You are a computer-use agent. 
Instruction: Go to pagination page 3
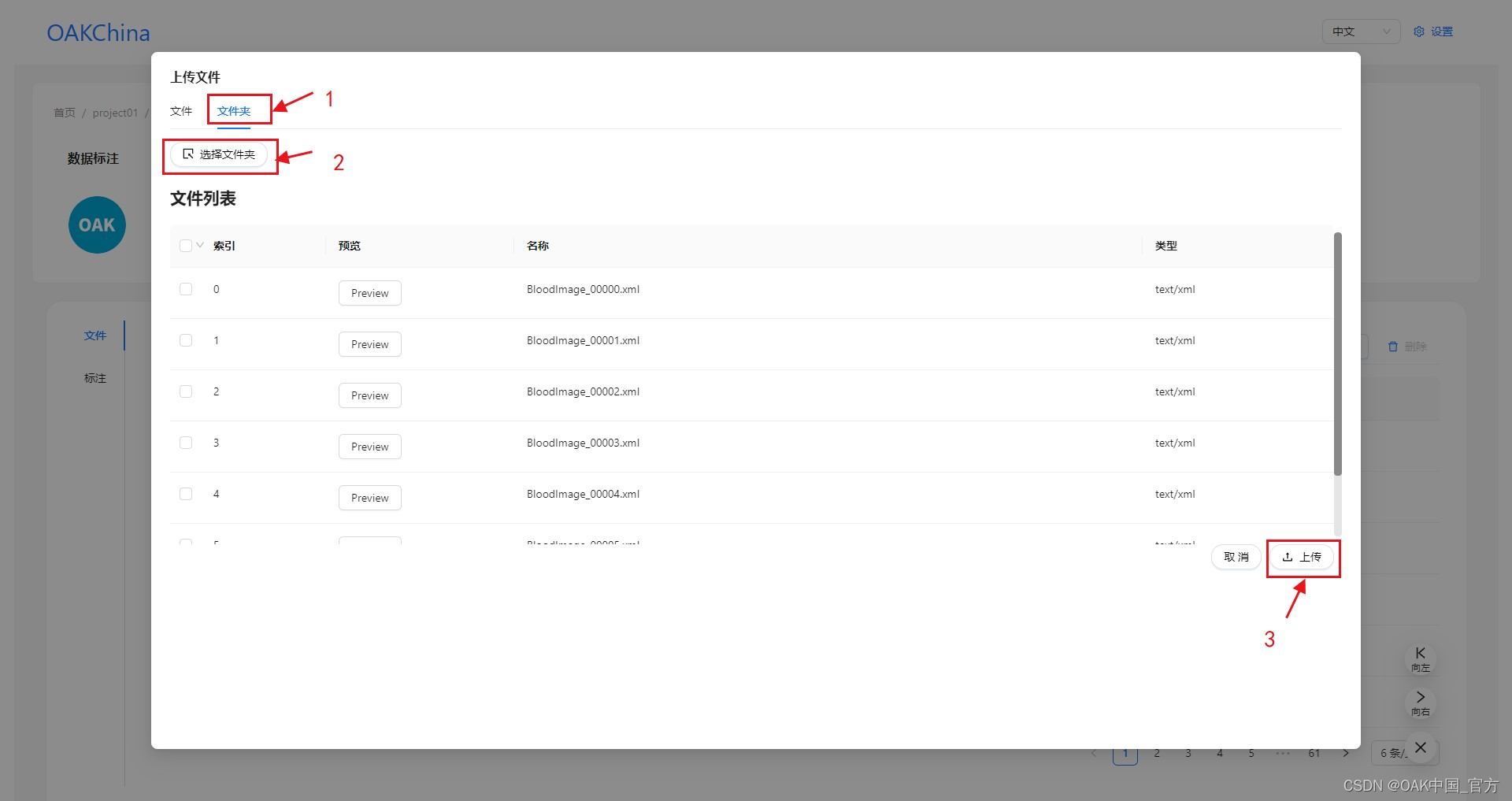1188,753
